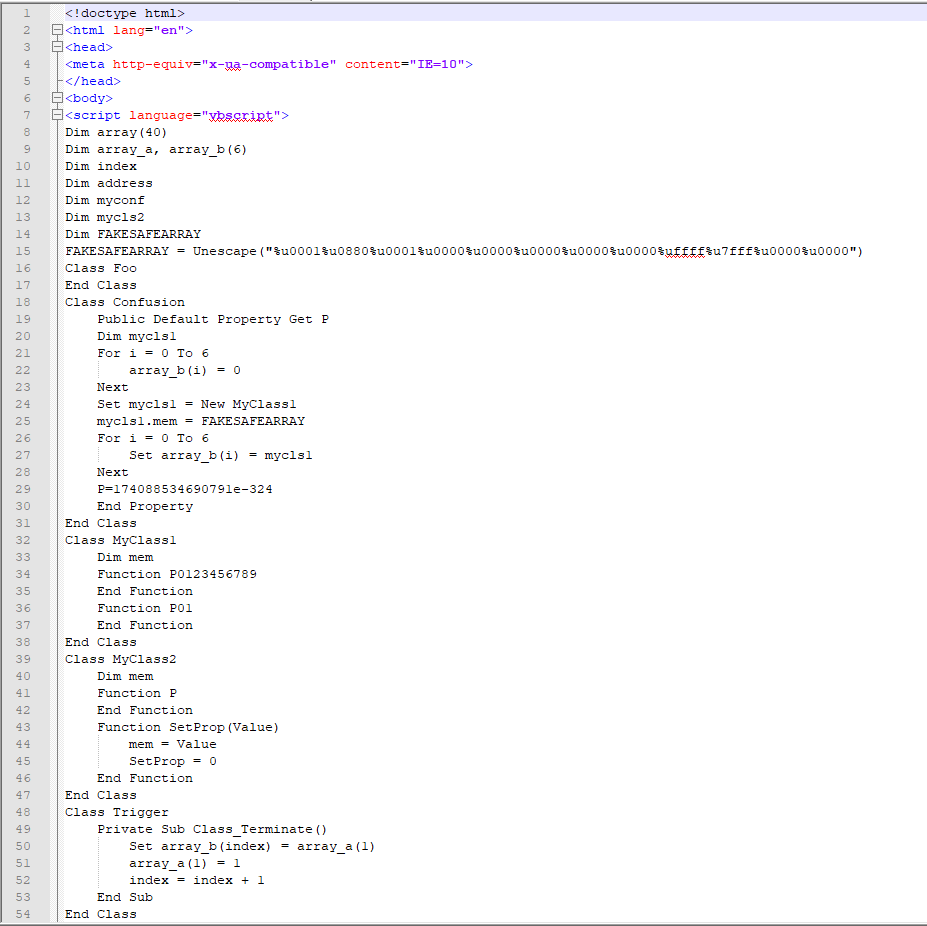
Task: Select line number 32 in margin
Action: [23, 540]
